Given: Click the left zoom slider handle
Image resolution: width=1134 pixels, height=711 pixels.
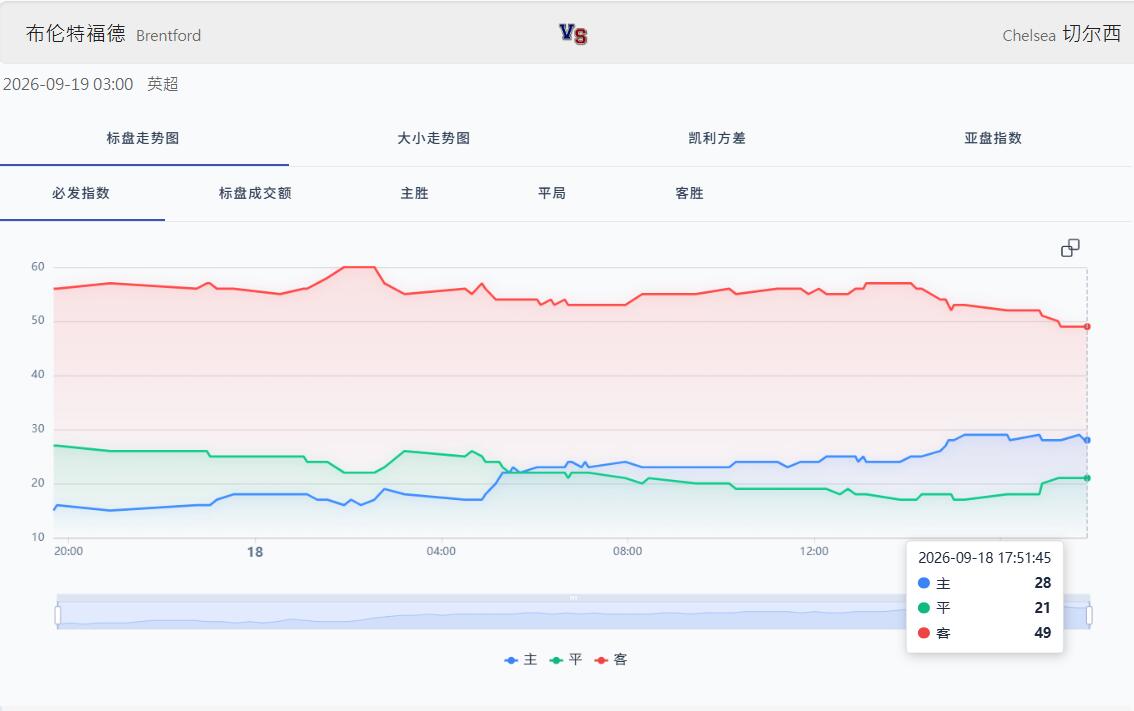Looking at the screenshot, I should [58, 616].
